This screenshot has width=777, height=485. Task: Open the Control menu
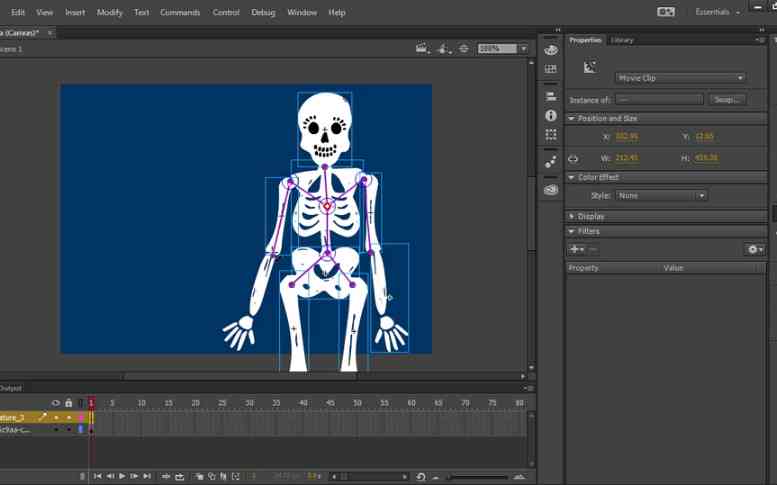(x=226, y=12)
